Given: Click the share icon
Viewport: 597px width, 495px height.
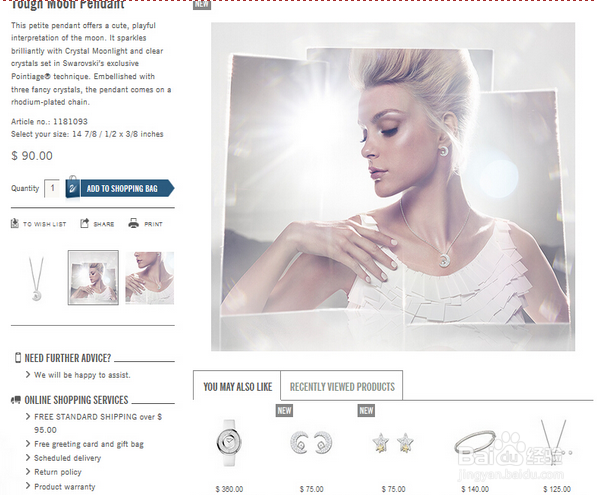Looking at the screenshot, I should tap(84, 223).
